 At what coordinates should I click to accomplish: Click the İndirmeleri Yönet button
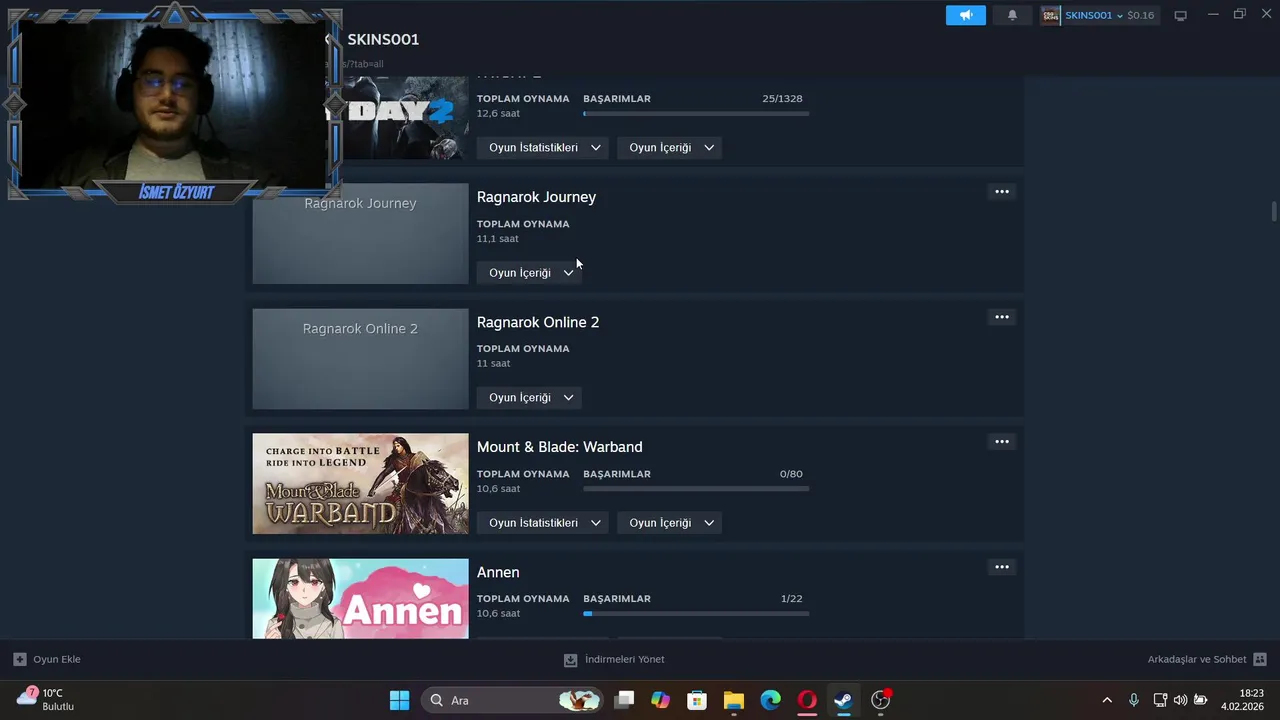tap(614, 659)
